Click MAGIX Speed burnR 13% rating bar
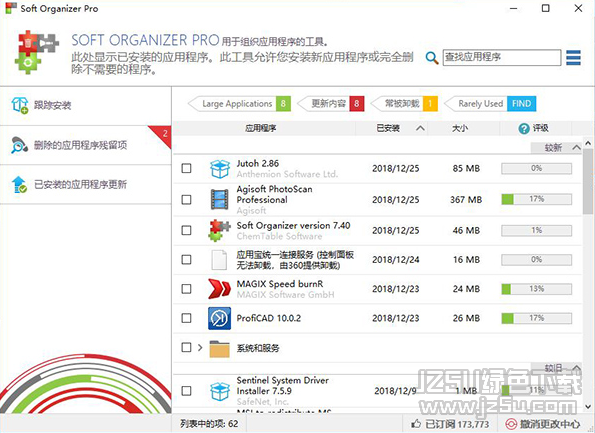 (537, 289)
